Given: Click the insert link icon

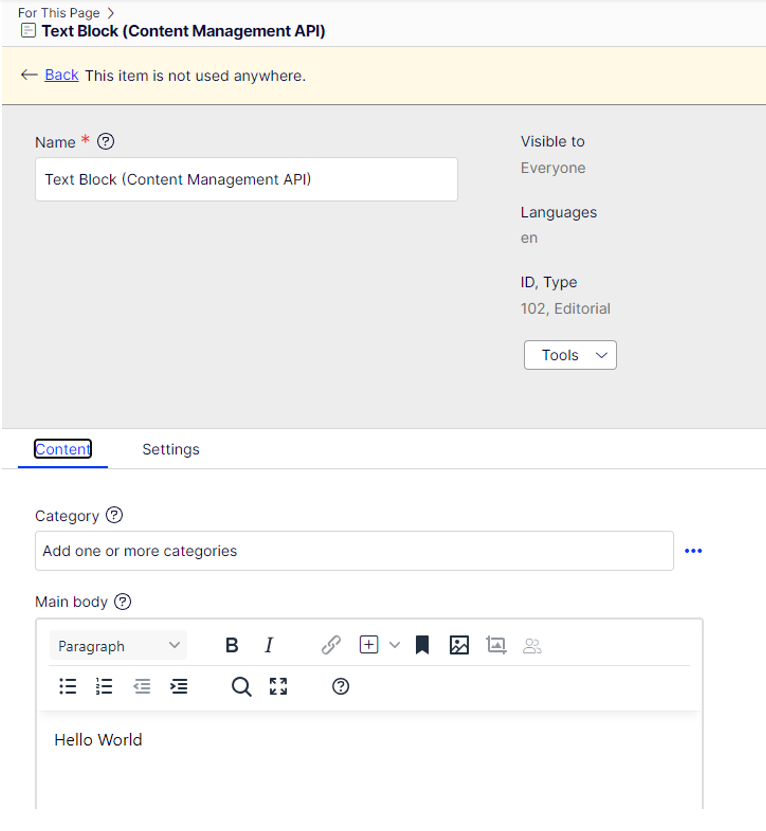Looking at the screenshot, I should [x=331, y=646].
